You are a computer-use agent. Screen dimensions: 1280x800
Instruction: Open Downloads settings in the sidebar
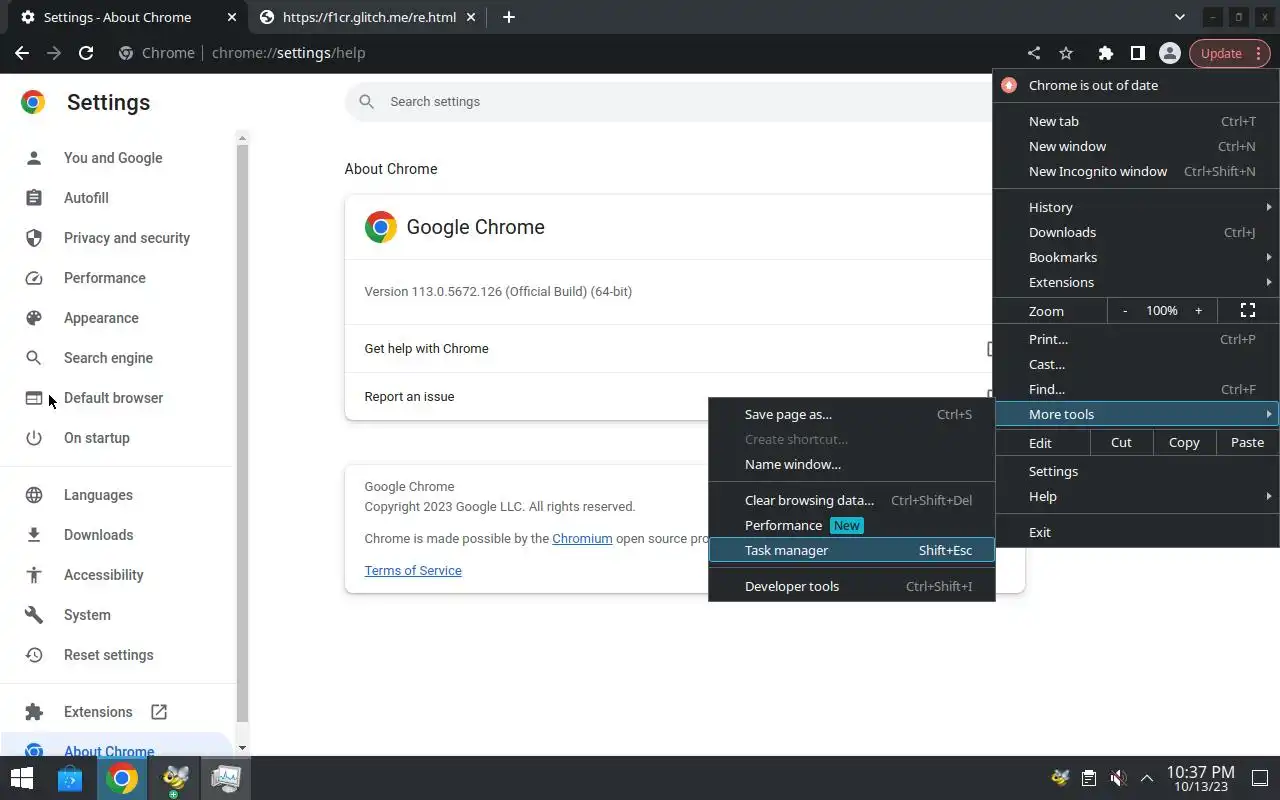[x=98, y=535]
